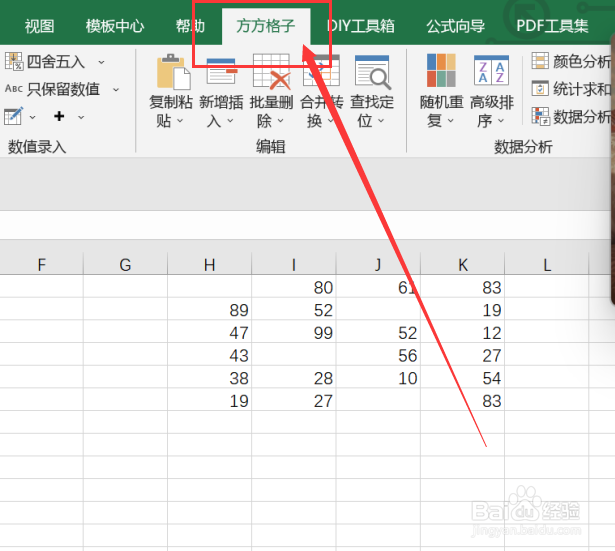Select column G header
Viewport: 615px width, 551px height.
pyautogui.click(x=125, y=265)
